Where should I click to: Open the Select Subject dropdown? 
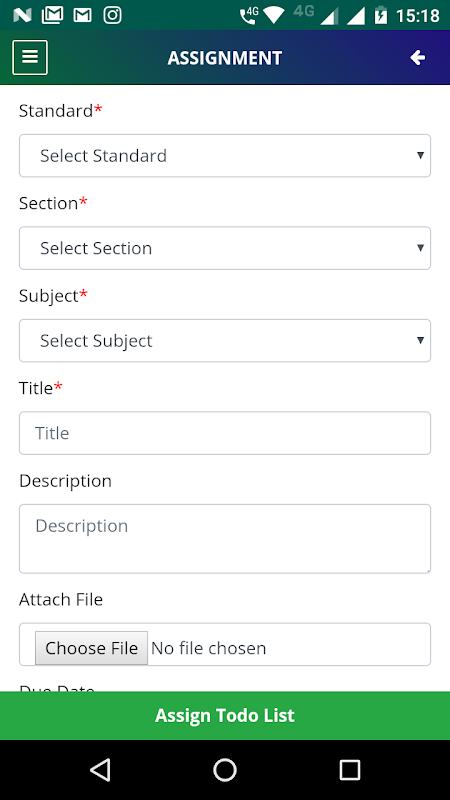[225, 341]
